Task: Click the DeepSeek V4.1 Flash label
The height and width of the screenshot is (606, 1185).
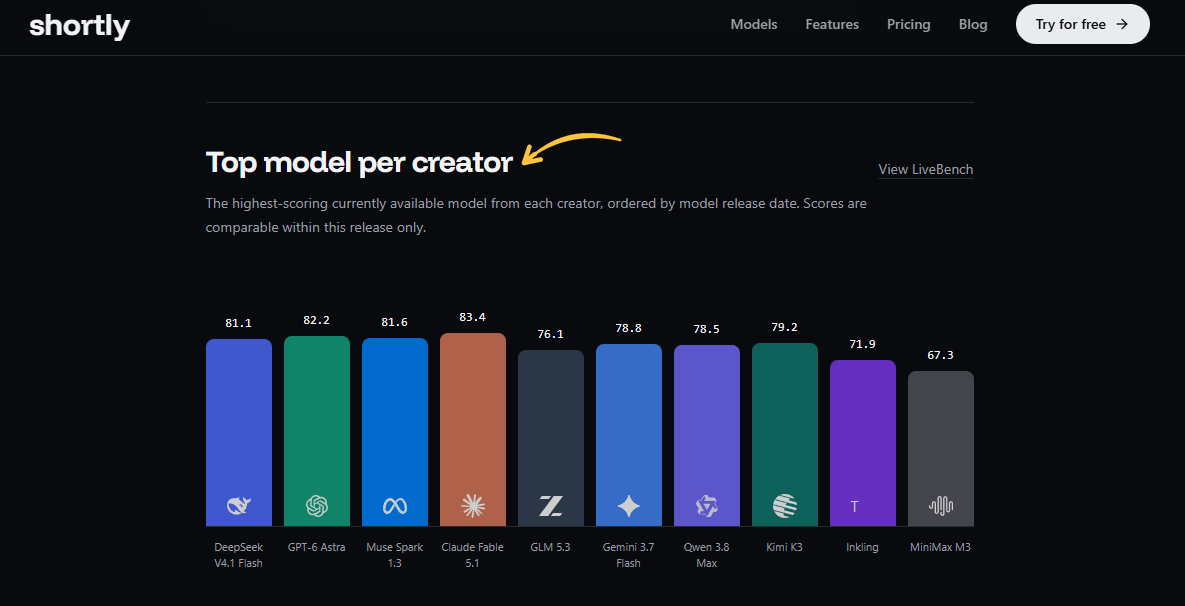Action: click(239, 555)
